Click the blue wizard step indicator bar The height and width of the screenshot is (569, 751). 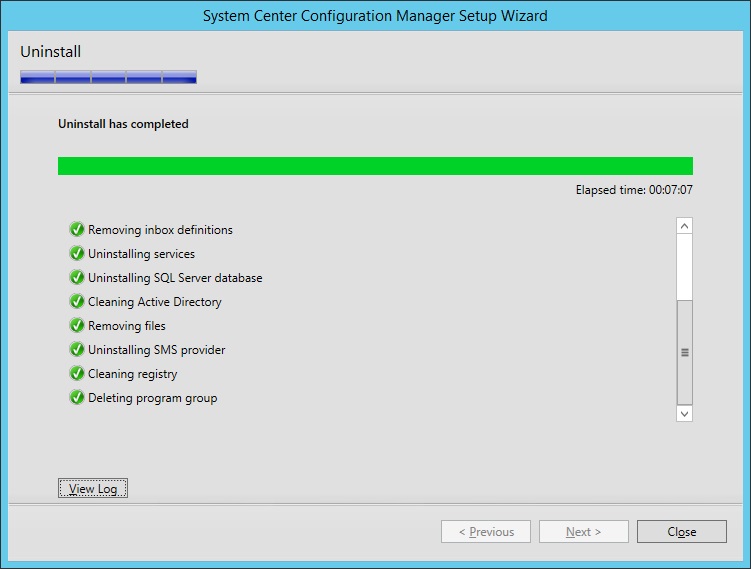tap(108, 77)
